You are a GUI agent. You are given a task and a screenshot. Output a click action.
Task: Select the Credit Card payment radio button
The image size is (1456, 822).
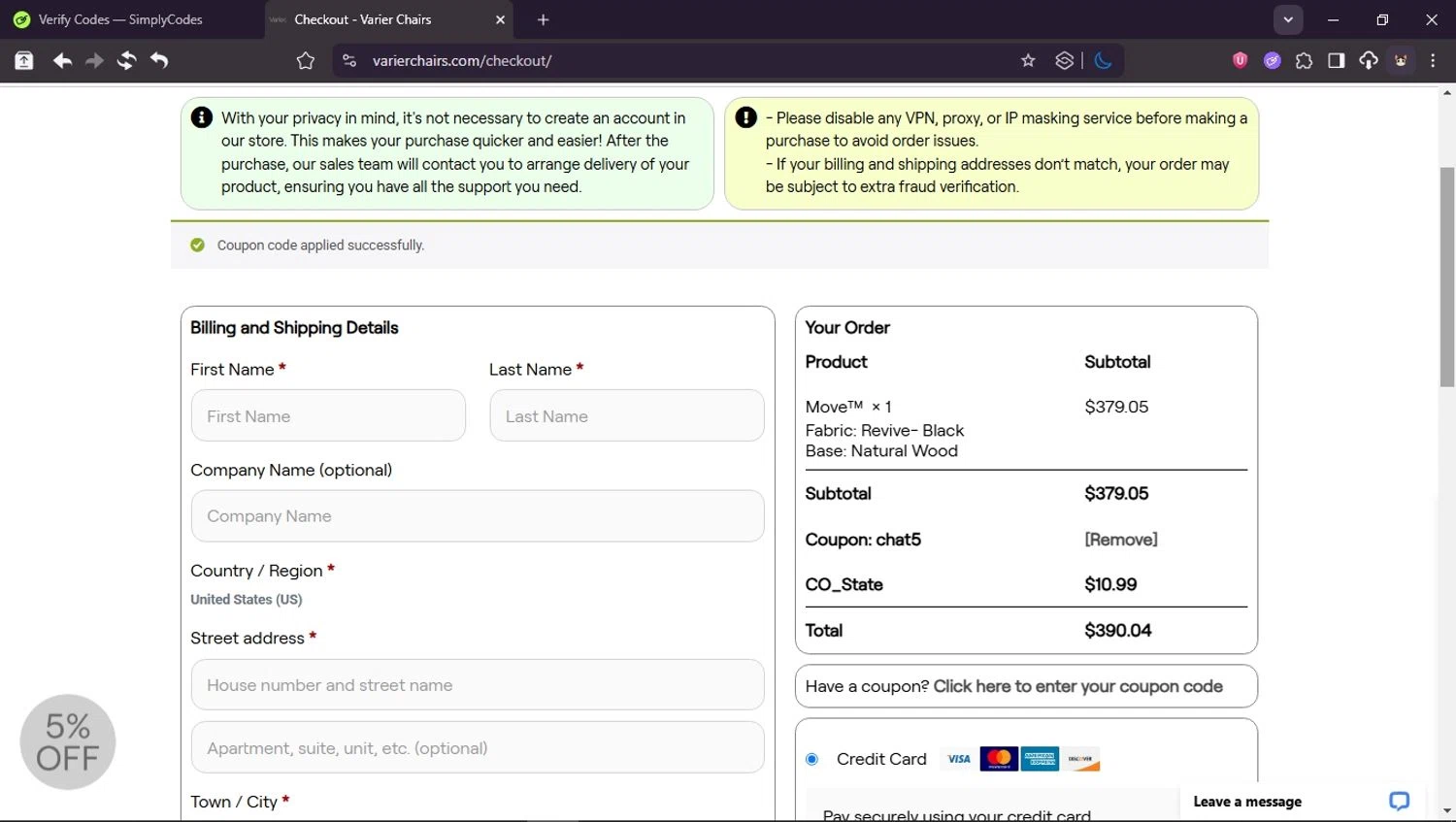(x=812, y=759)
